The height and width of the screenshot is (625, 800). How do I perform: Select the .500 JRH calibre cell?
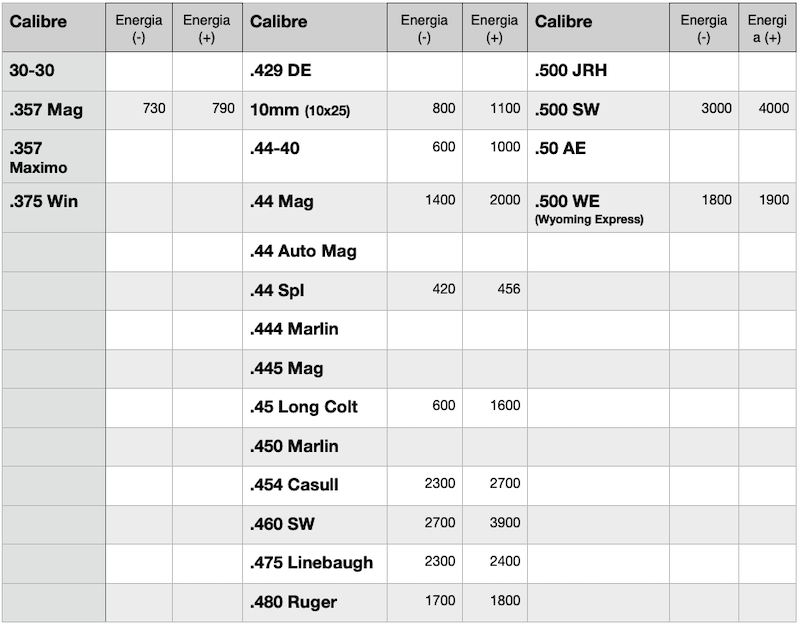pos(571,71)
